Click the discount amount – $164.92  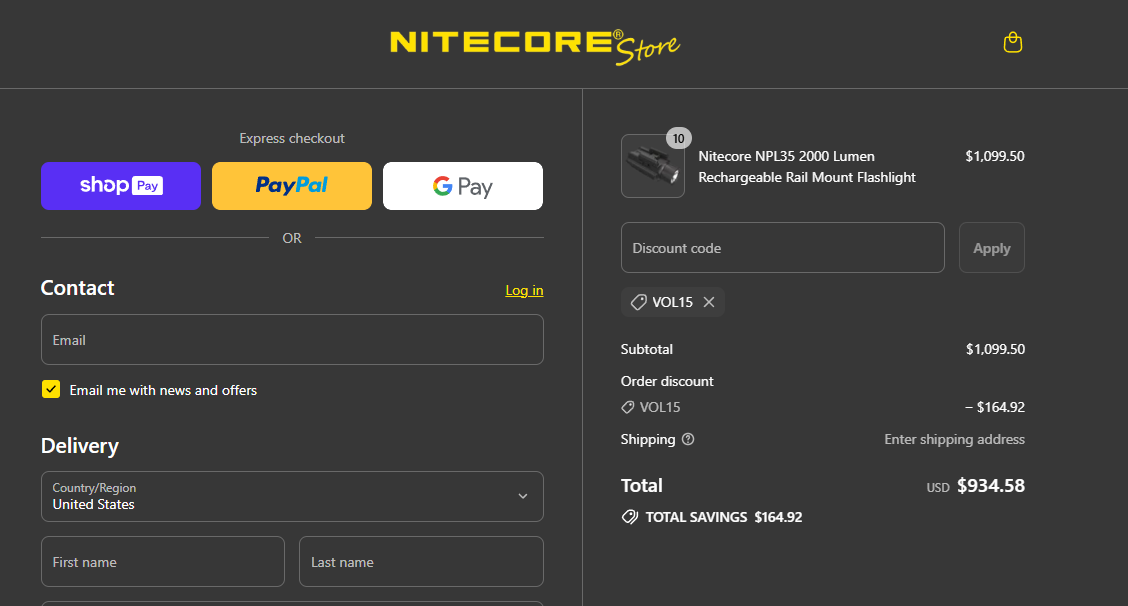click(995, 407)
